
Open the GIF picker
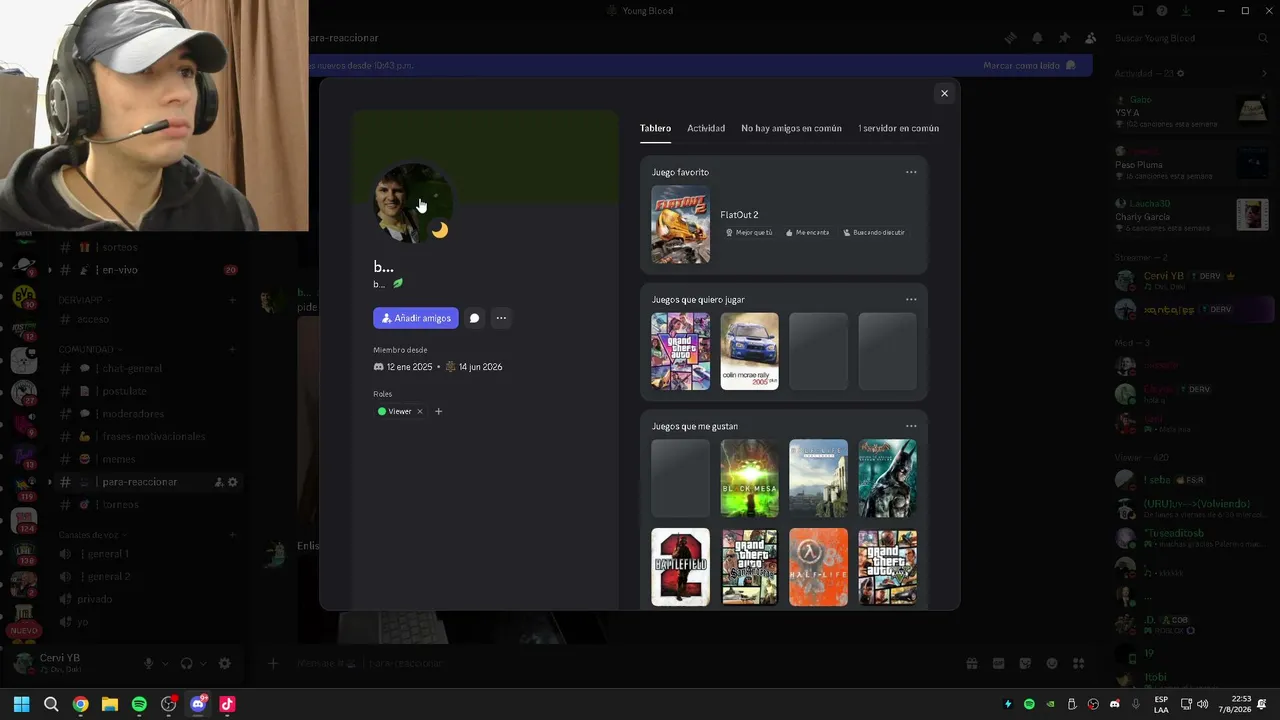998,663
